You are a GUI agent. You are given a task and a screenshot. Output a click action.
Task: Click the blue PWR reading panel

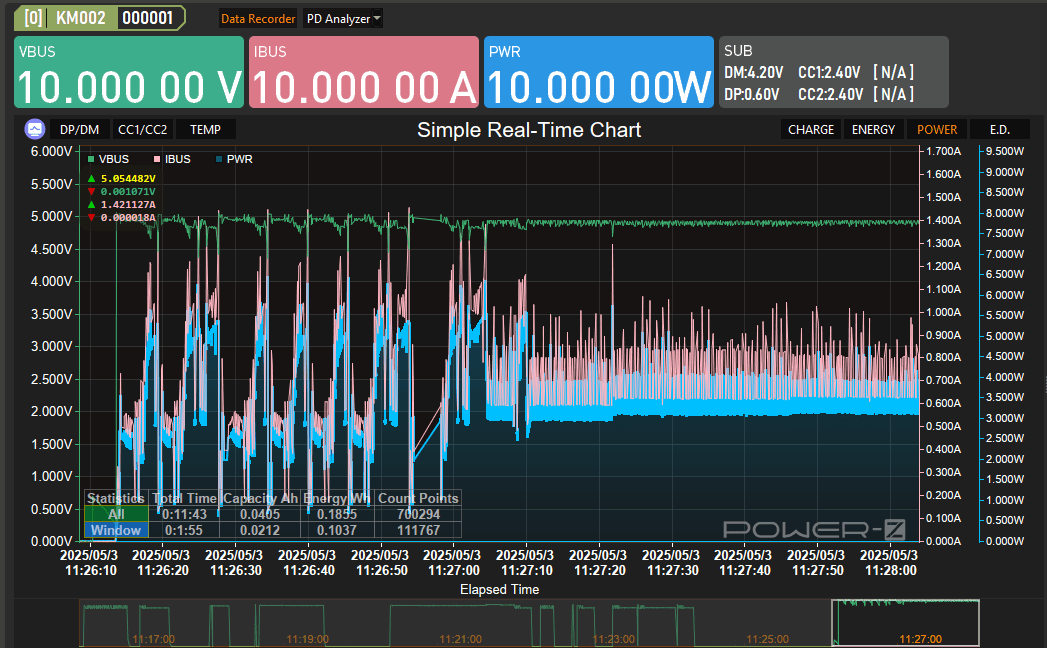[x=599, y=72]
